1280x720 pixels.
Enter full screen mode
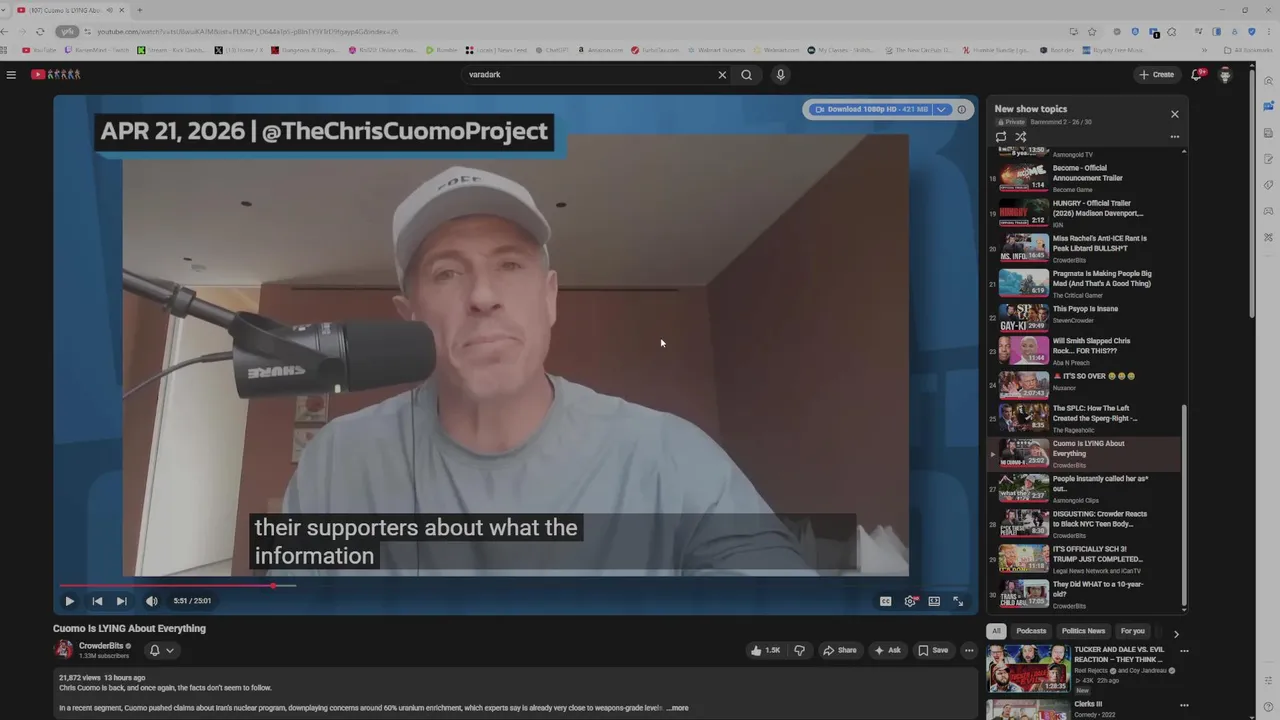click(x=958, y=601)
